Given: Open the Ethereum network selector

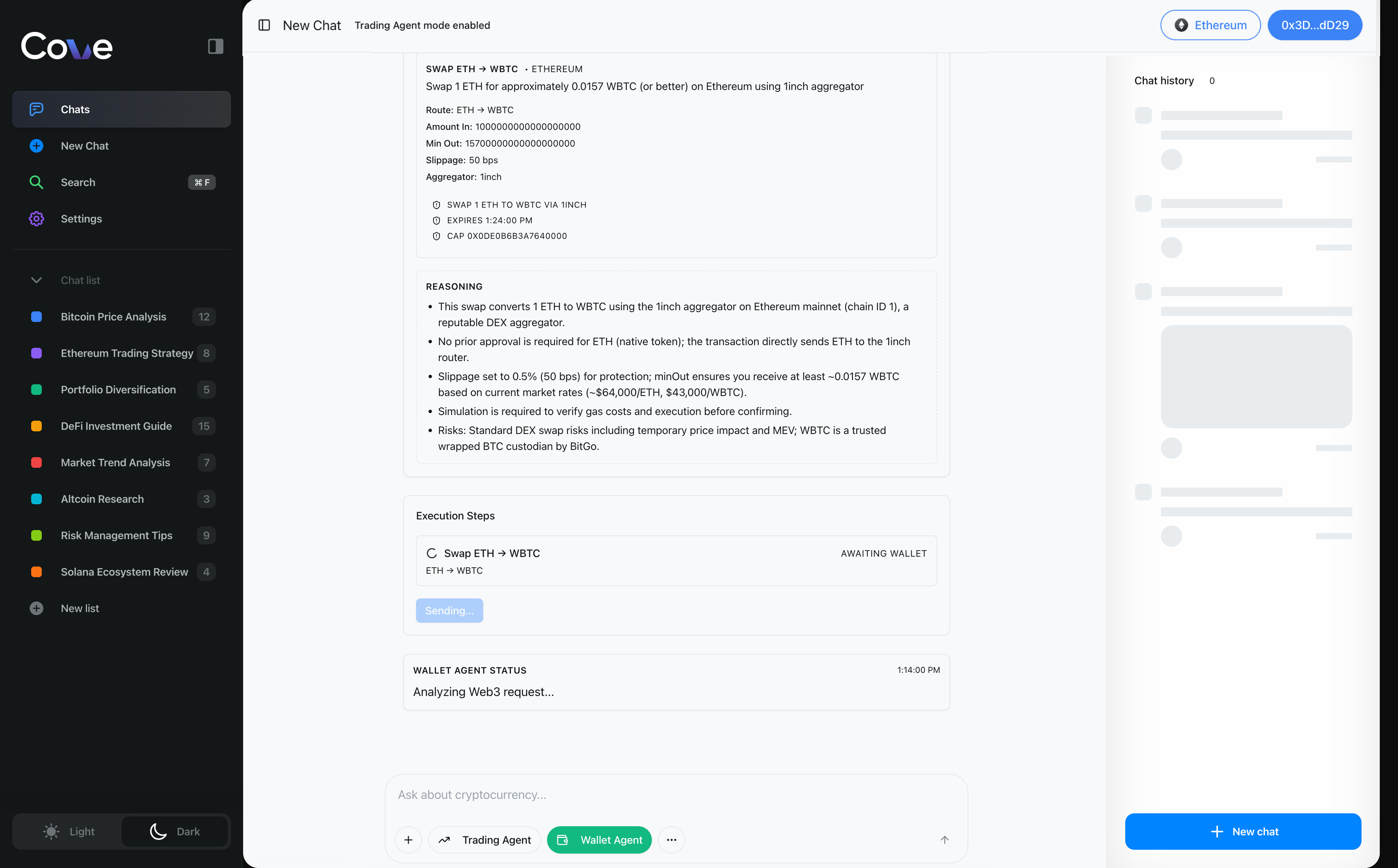Looking at the screenshot, I should [x=1210, y=25].
